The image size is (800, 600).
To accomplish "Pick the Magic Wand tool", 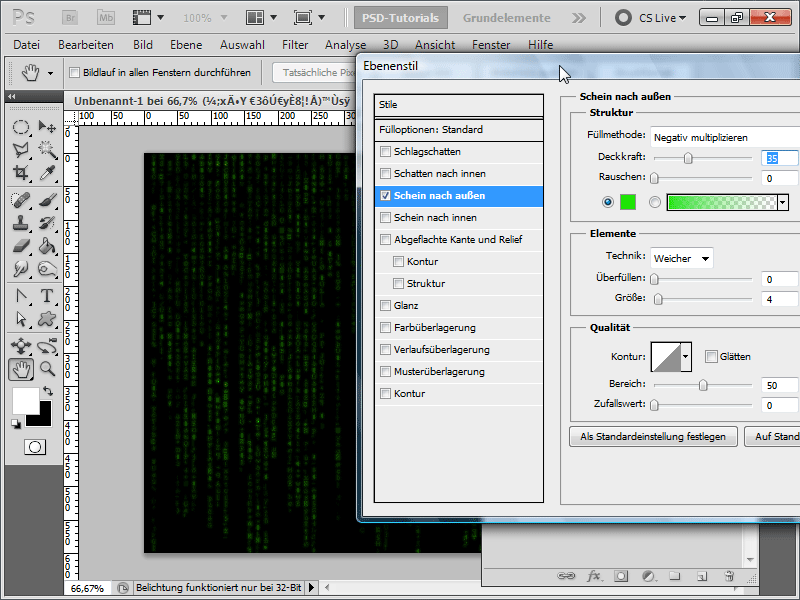I will (x=47, y=149).
